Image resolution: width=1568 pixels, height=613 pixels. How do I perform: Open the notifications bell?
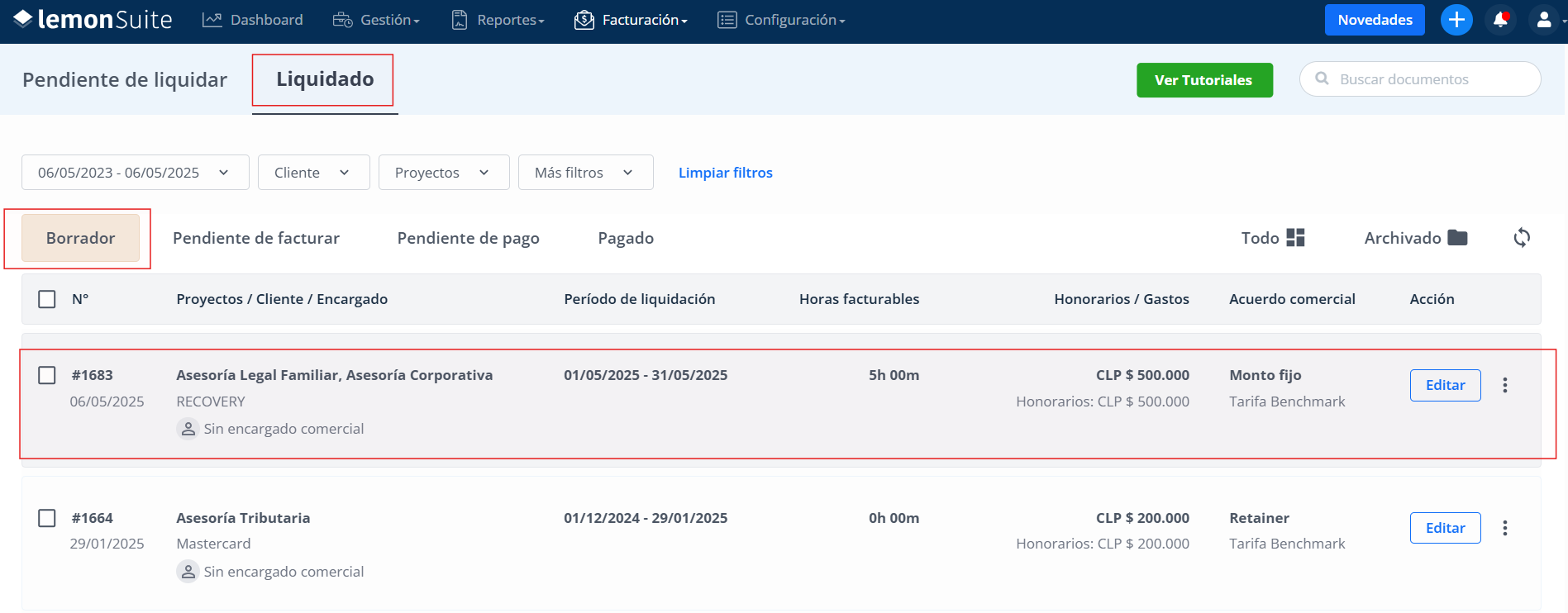tap(1500, 20)
